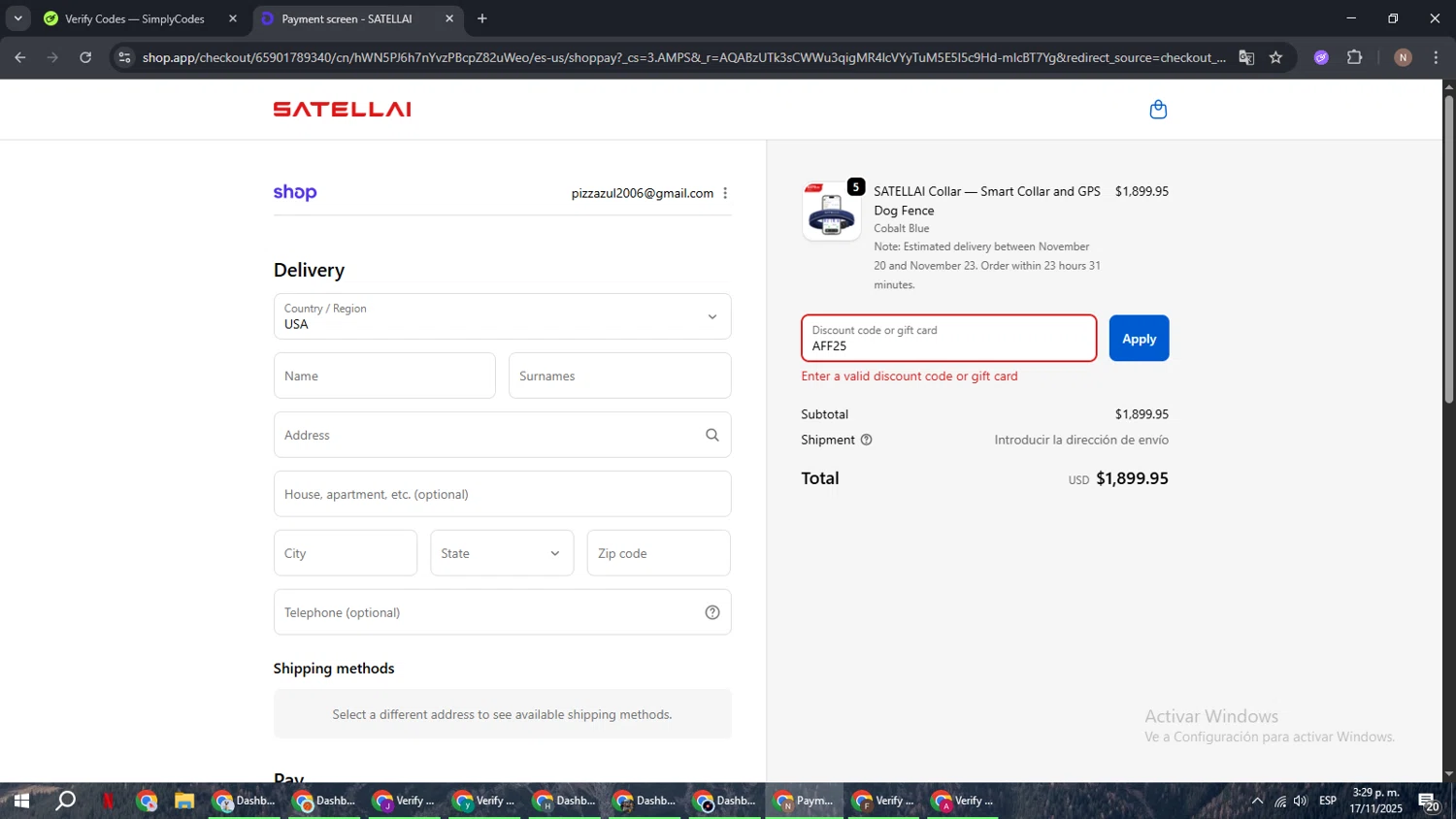Click 'Select a different address' shipping notice
This screenshot has width=1456, height=819.
coord(502,714)
